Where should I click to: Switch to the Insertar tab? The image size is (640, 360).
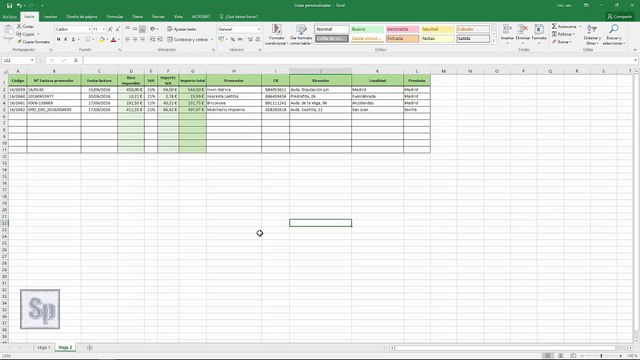tap(51, 17)
